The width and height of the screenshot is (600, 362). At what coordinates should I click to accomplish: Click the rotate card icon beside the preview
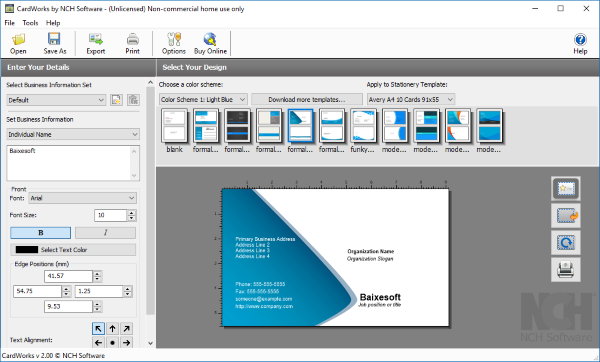point(566,243)
